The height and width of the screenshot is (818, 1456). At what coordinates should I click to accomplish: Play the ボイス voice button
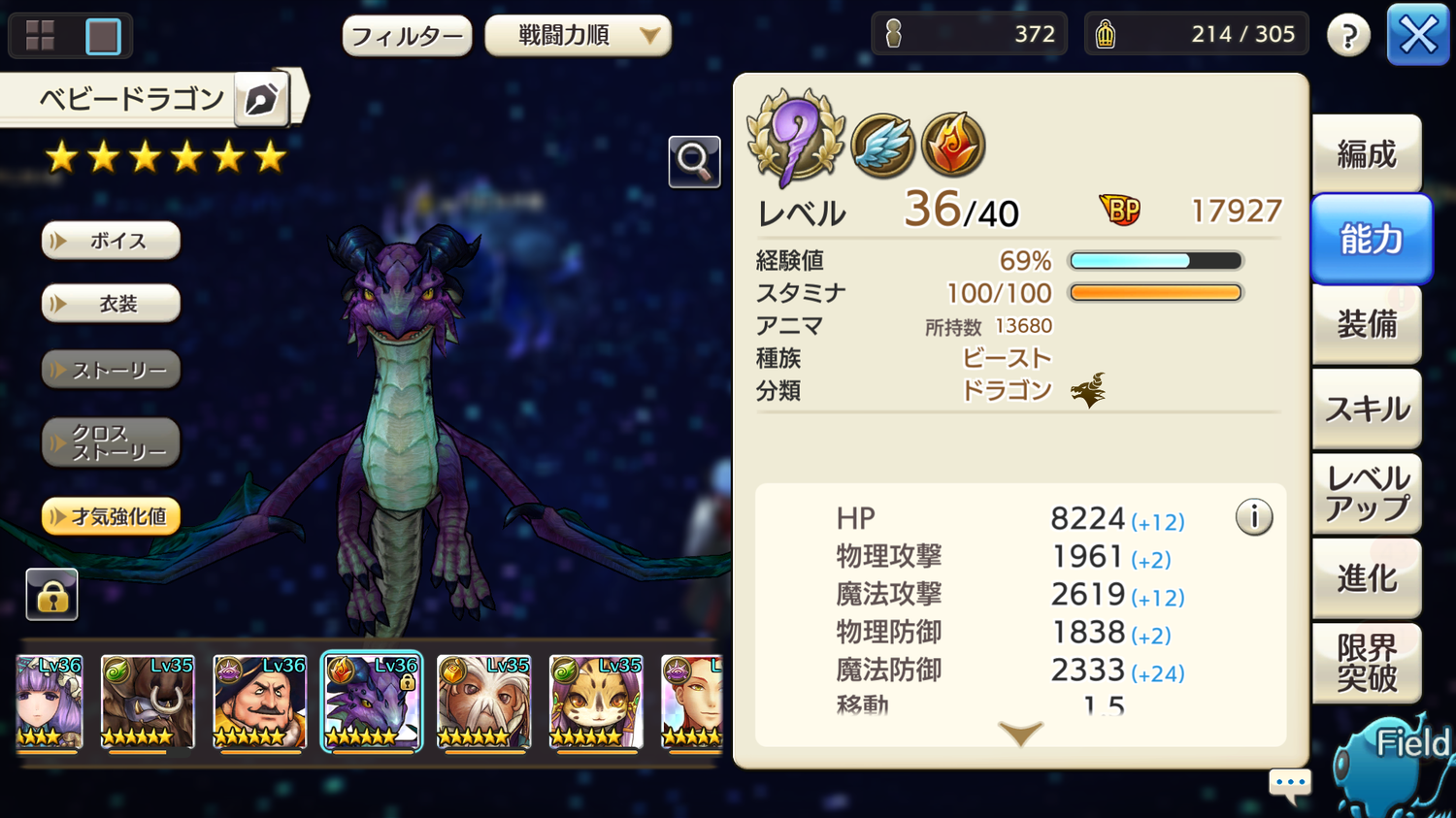tap(112, 241)
